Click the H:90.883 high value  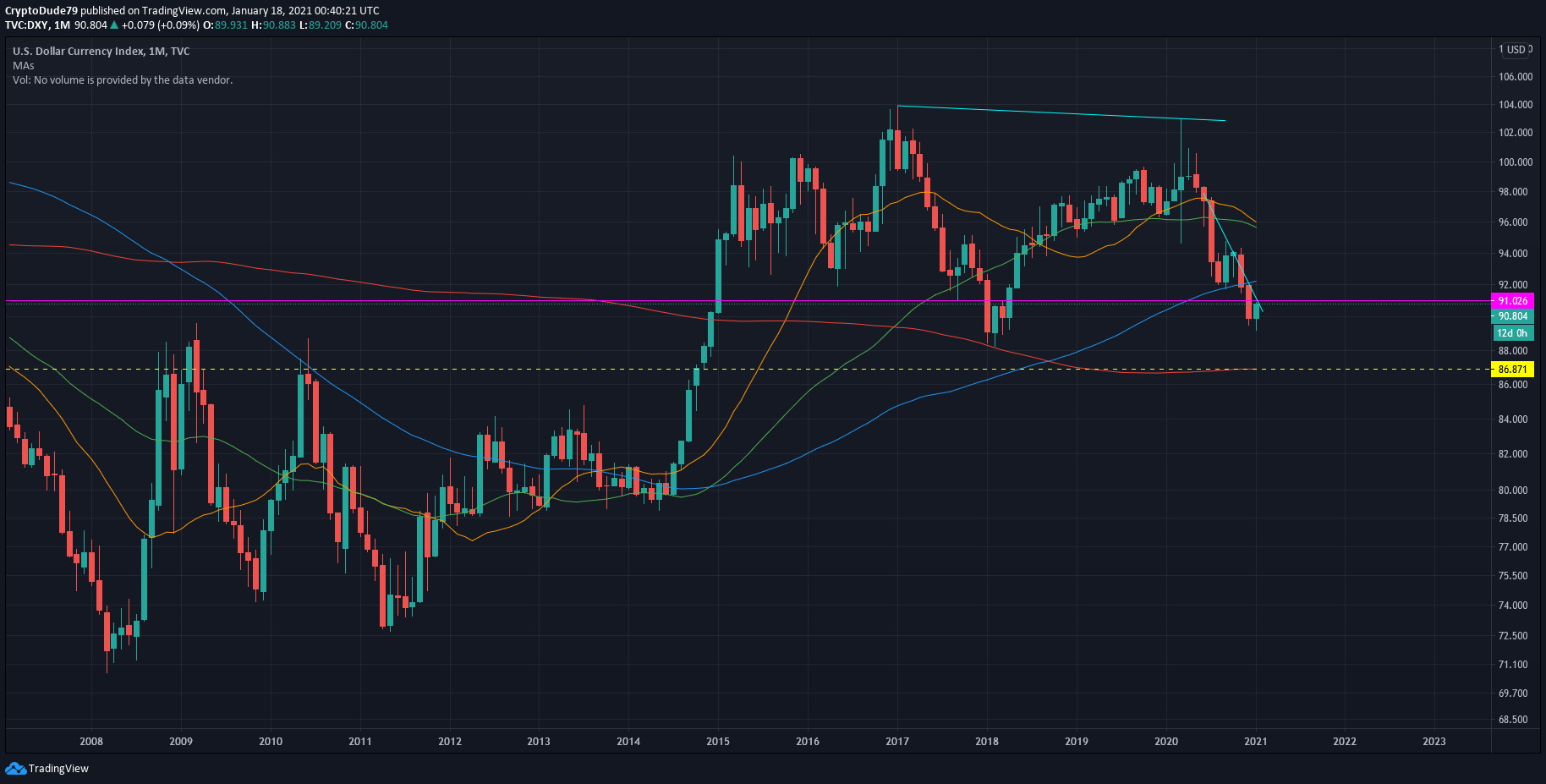[x=274, y=25]
